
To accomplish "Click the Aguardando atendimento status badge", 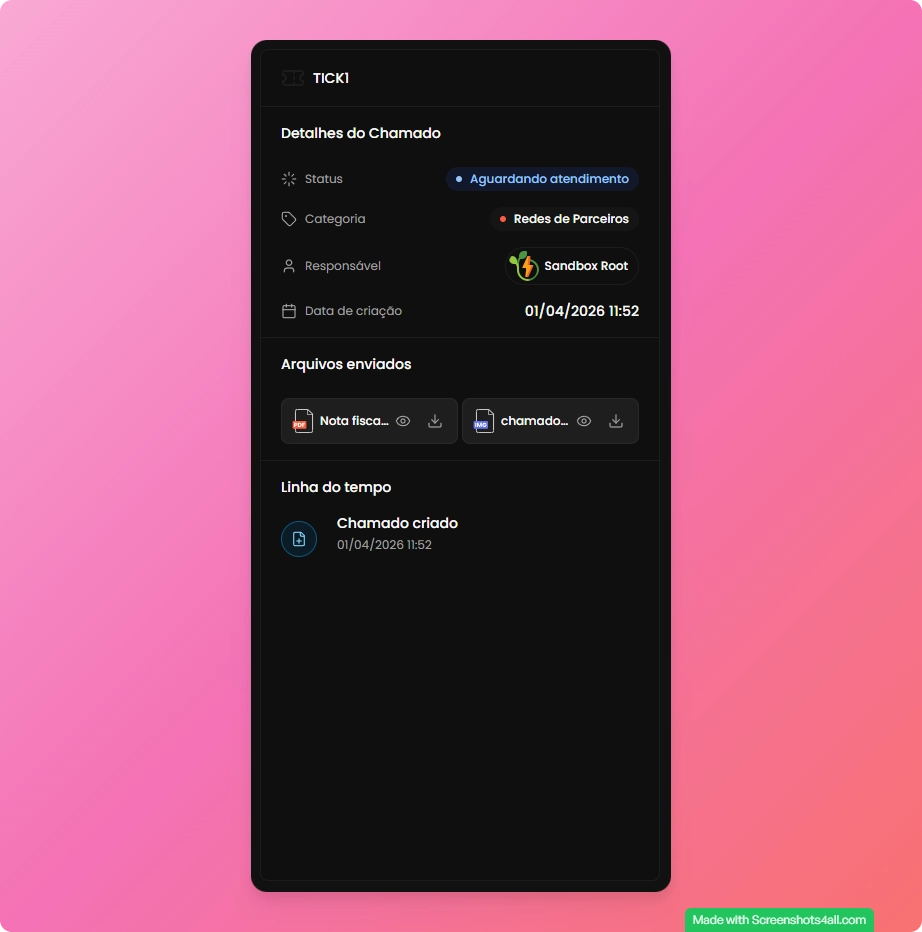I will click(542, 179).
